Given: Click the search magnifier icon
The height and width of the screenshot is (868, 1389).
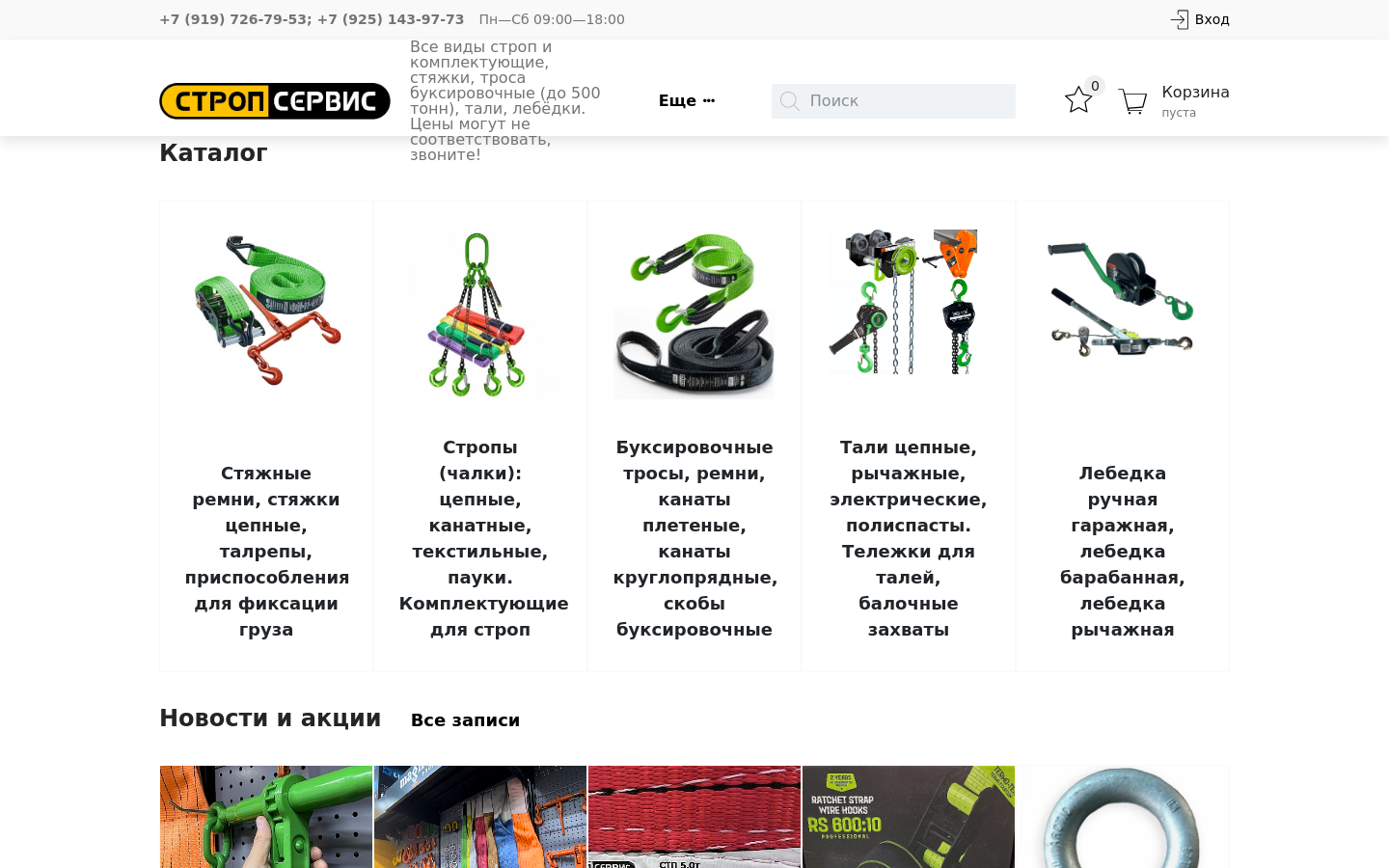Looking at the screenshot, I should pyautogui.click(x=790, y=101).
